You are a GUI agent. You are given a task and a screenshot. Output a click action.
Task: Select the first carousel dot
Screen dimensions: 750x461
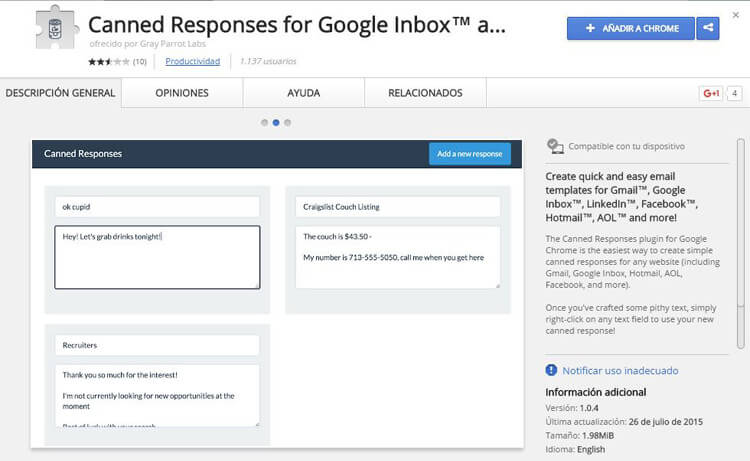[x=265, y=122]
